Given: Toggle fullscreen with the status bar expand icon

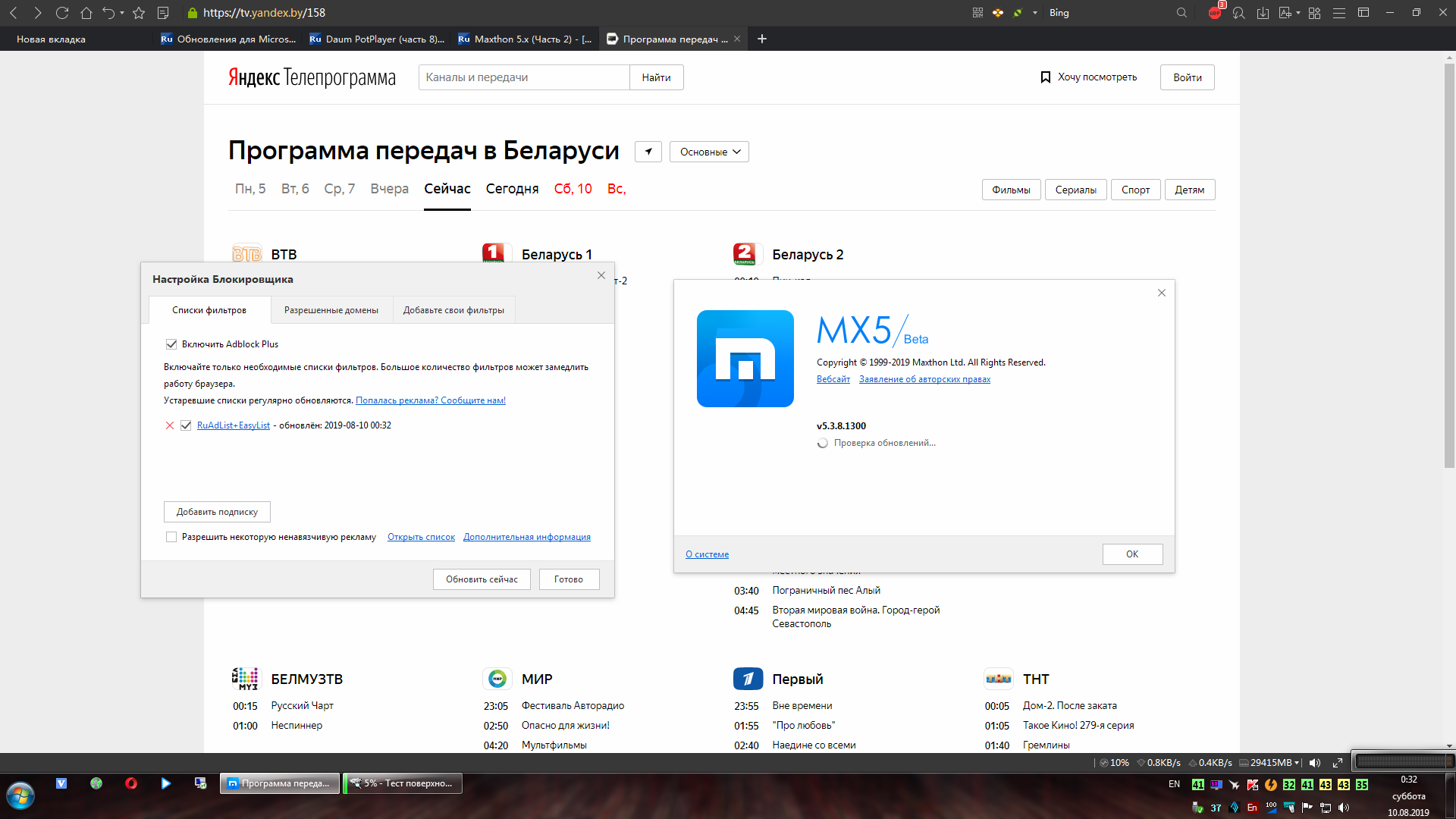Looking at the screenshot, I should point(1338,763).
